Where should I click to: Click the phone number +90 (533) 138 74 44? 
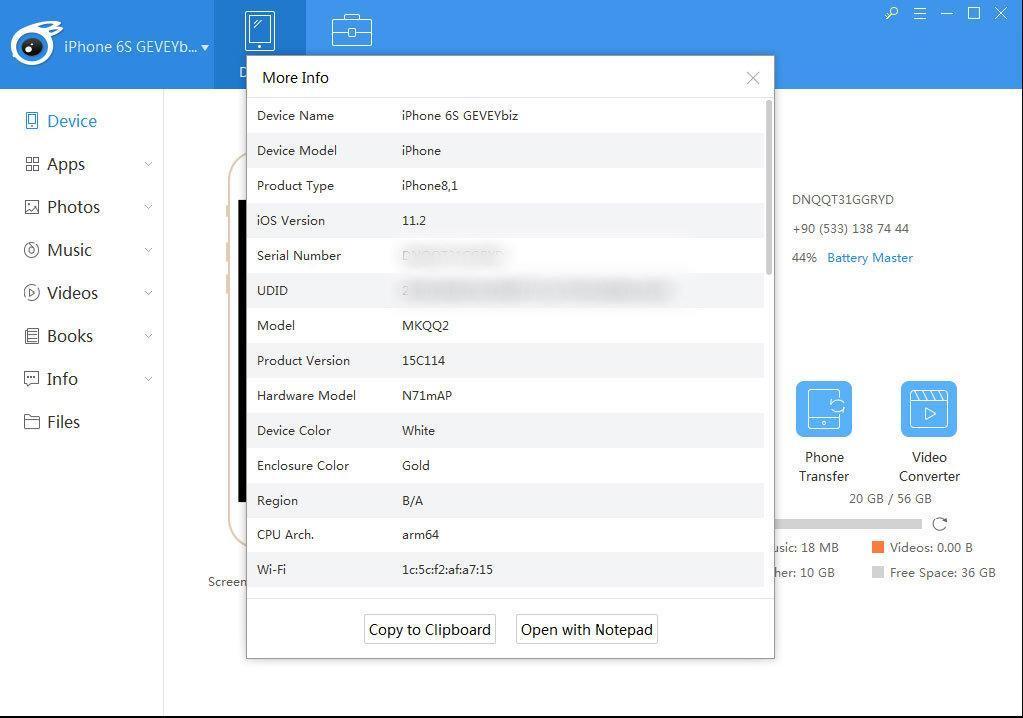(x=850, y=229)
